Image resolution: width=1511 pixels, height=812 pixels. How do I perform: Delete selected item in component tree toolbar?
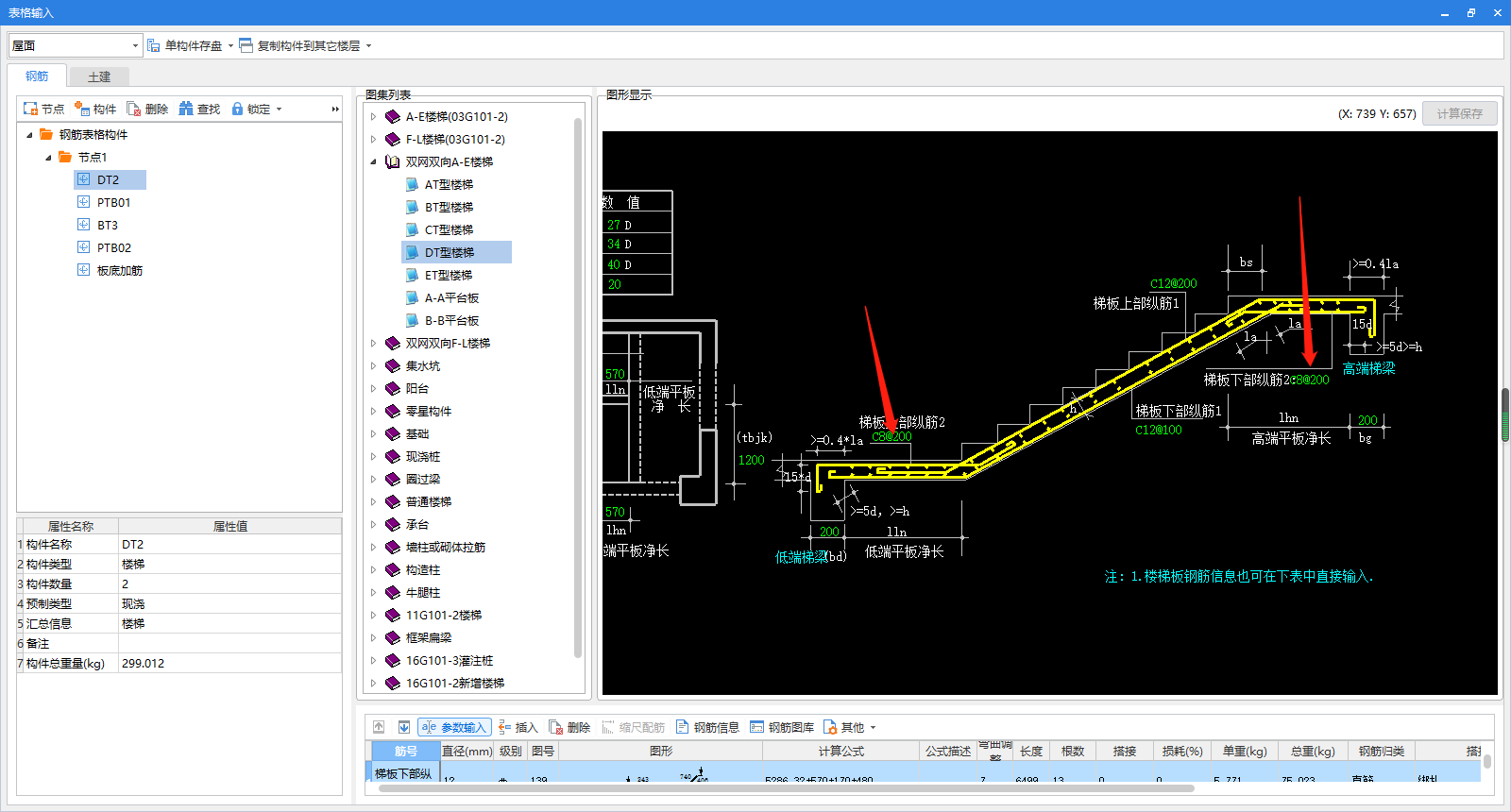pyautogui.click(x=146, y=110)
